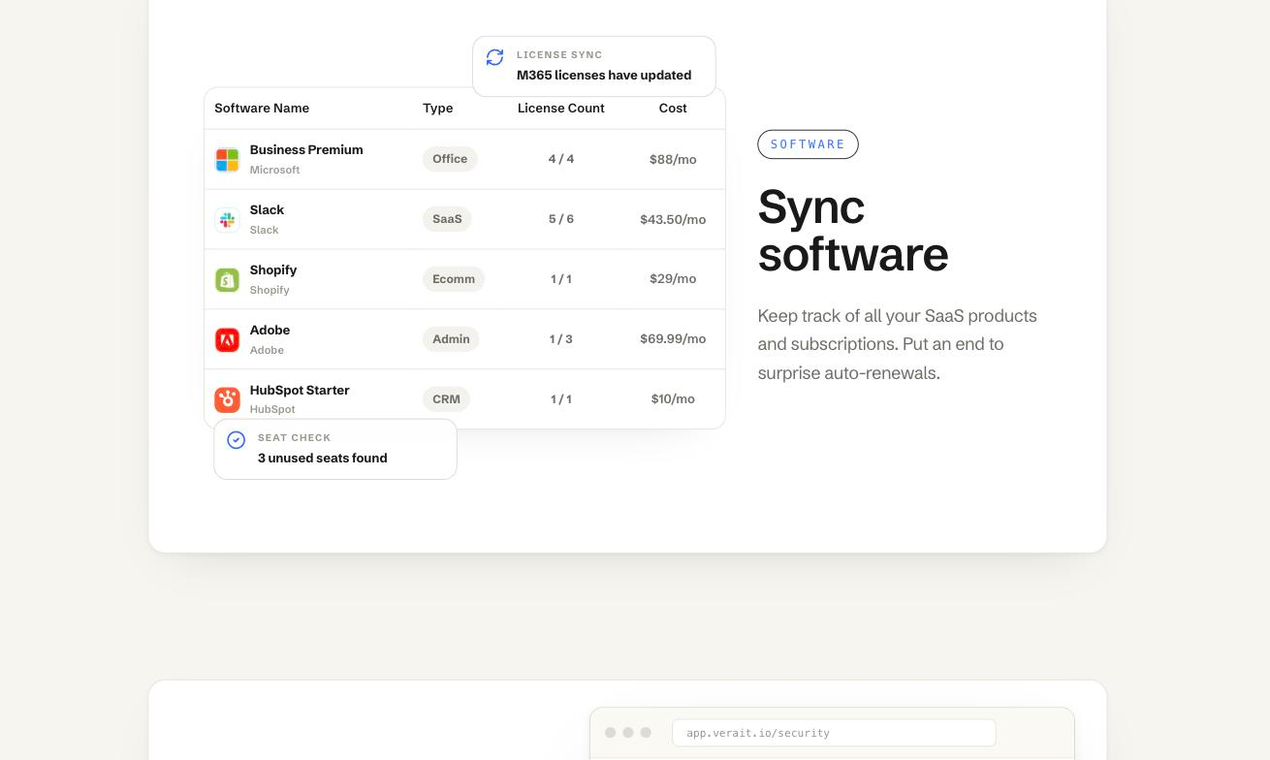Click the app.verait.io/security address field
The height and width of the screenshot is (760, 1270).
834,733
